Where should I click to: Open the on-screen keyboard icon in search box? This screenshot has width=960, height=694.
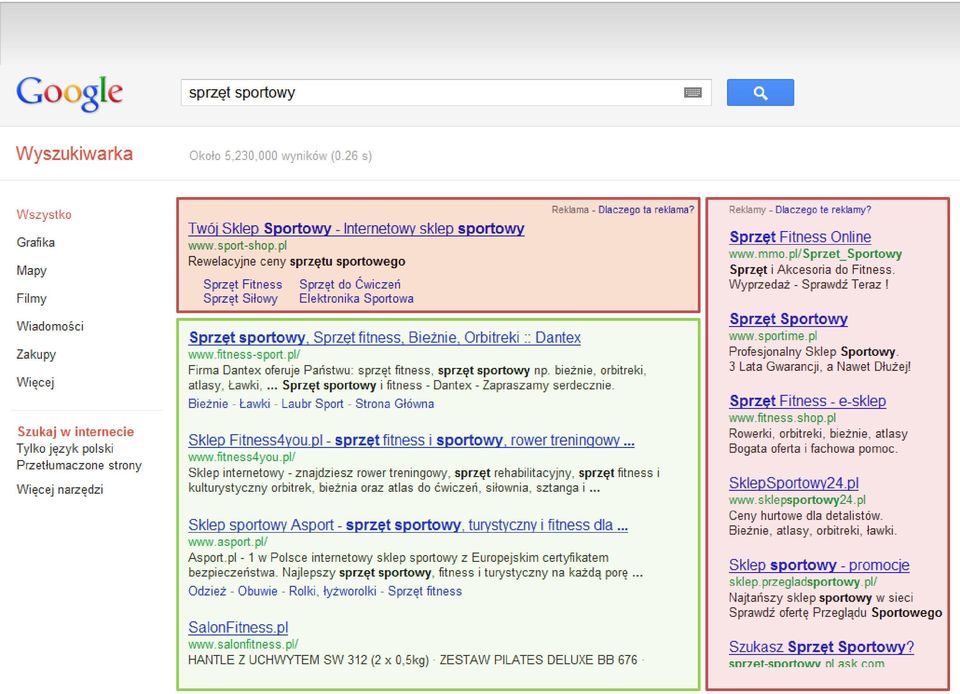692,92
